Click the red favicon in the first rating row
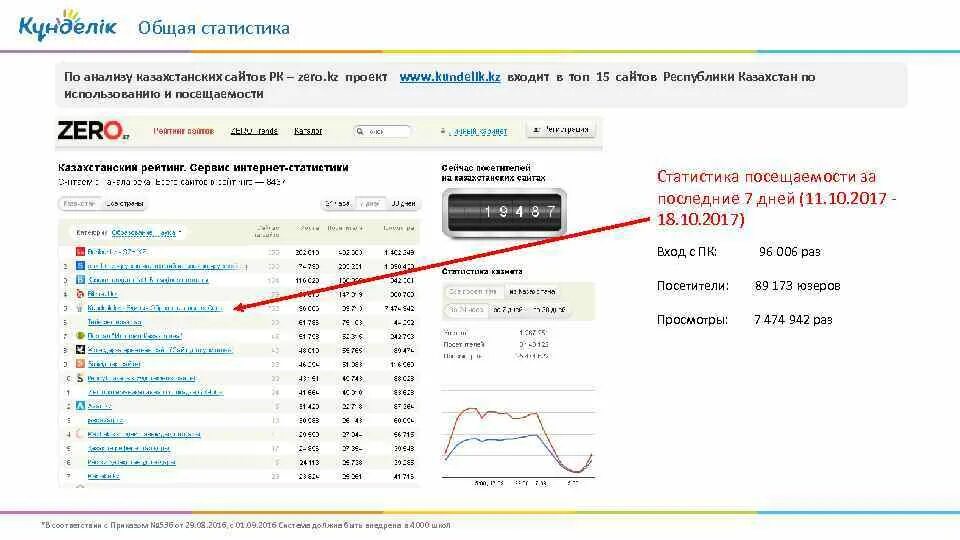960x540 pixels. (x=80, y=252)
